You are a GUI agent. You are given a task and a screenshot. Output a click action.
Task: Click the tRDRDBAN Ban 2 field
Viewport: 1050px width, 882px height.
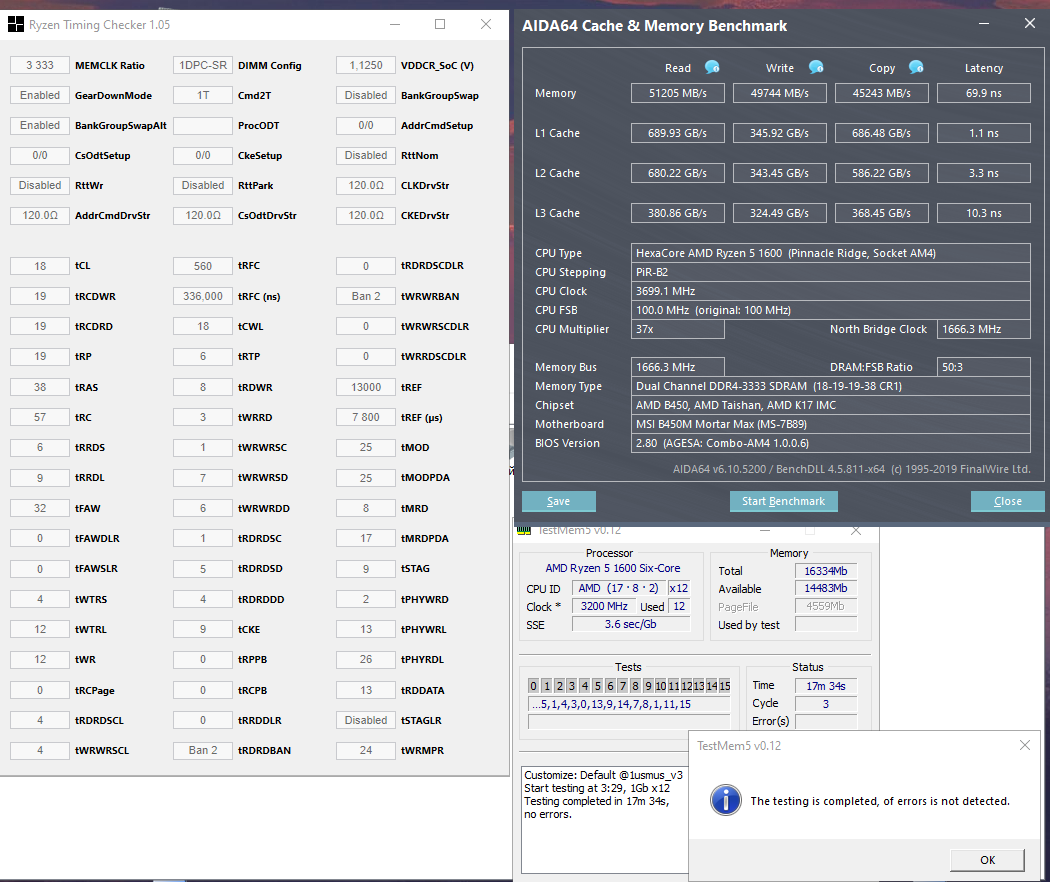click(203, 750)
